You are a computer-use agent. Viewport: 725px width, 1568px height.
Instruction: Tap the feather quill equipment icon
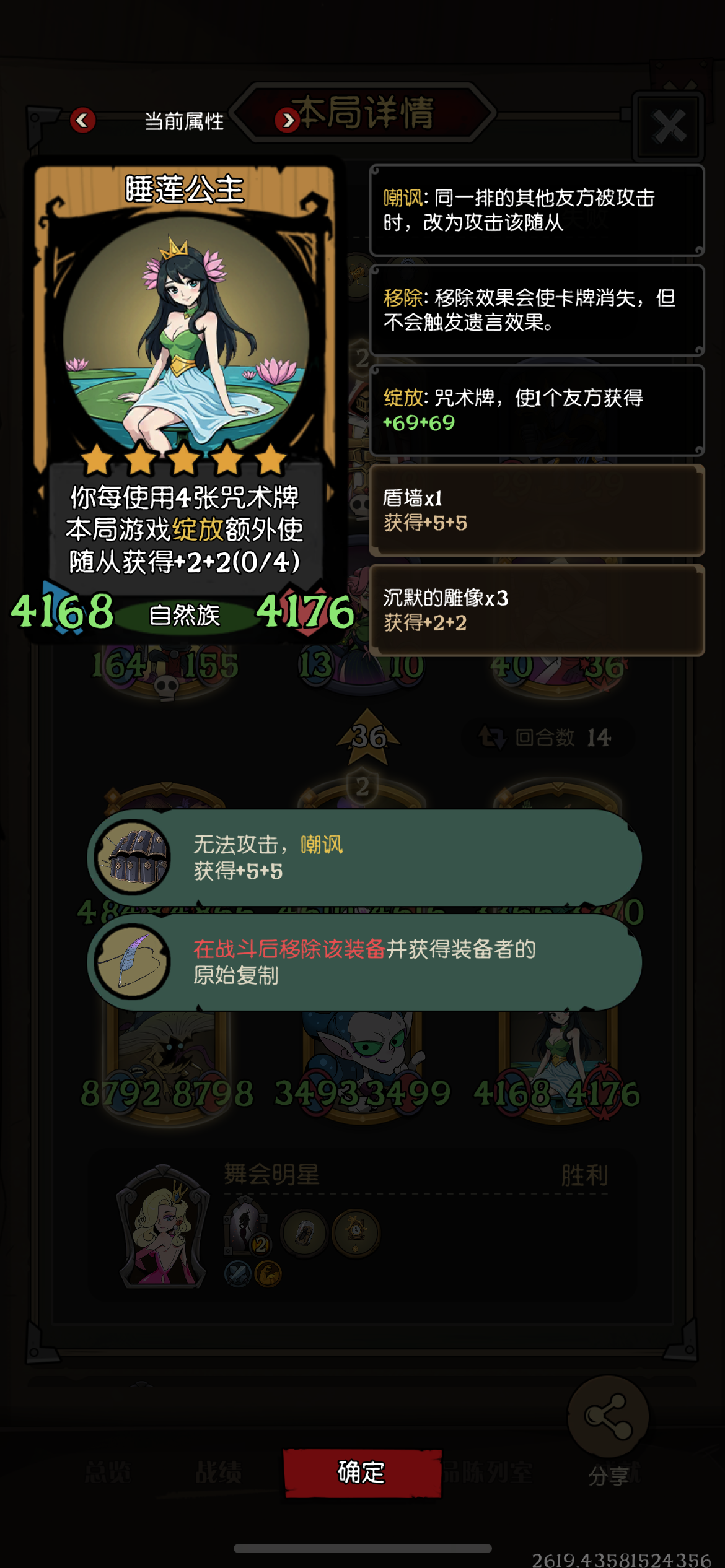[x=132, y=961]
